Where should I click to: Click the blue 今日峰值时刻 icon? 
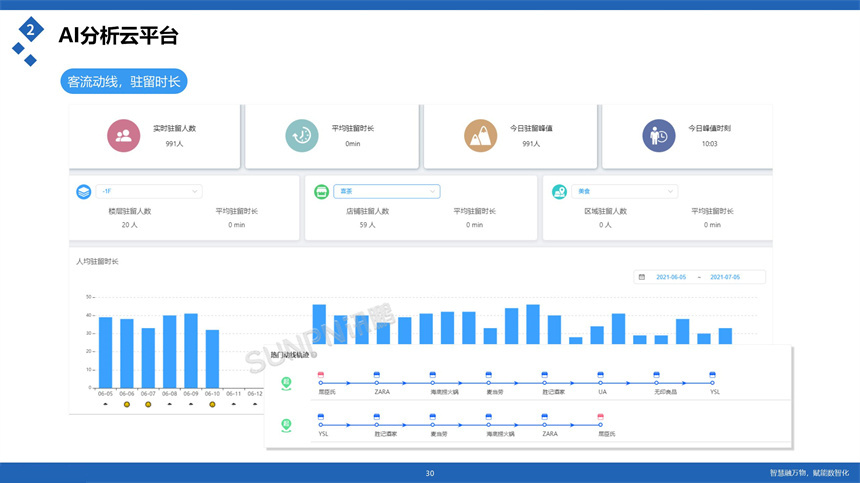(659, 136)
